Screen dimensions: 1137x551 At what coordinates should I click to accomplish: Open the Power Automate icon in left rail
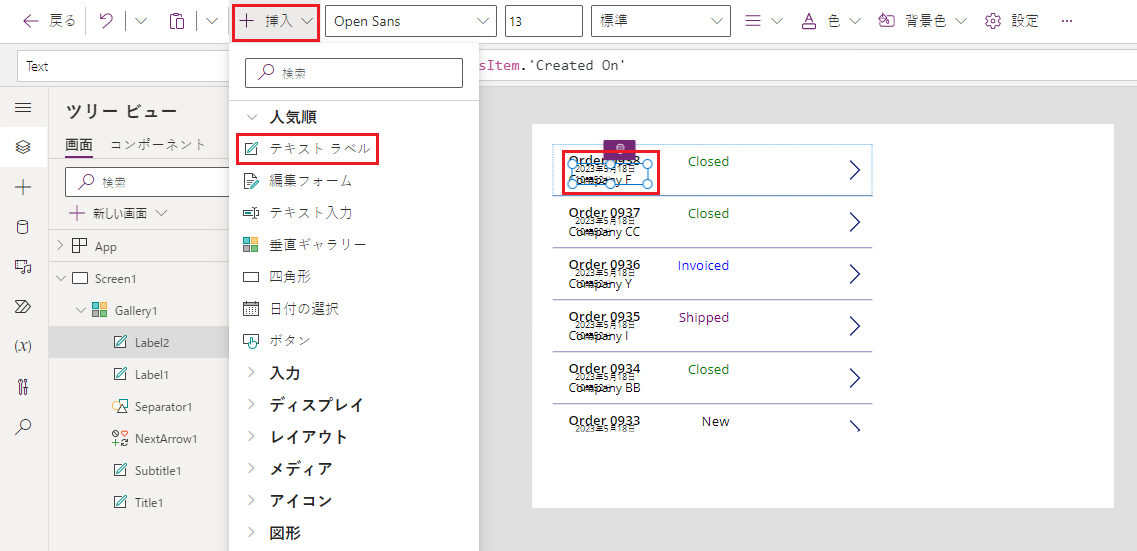(23, 307)
